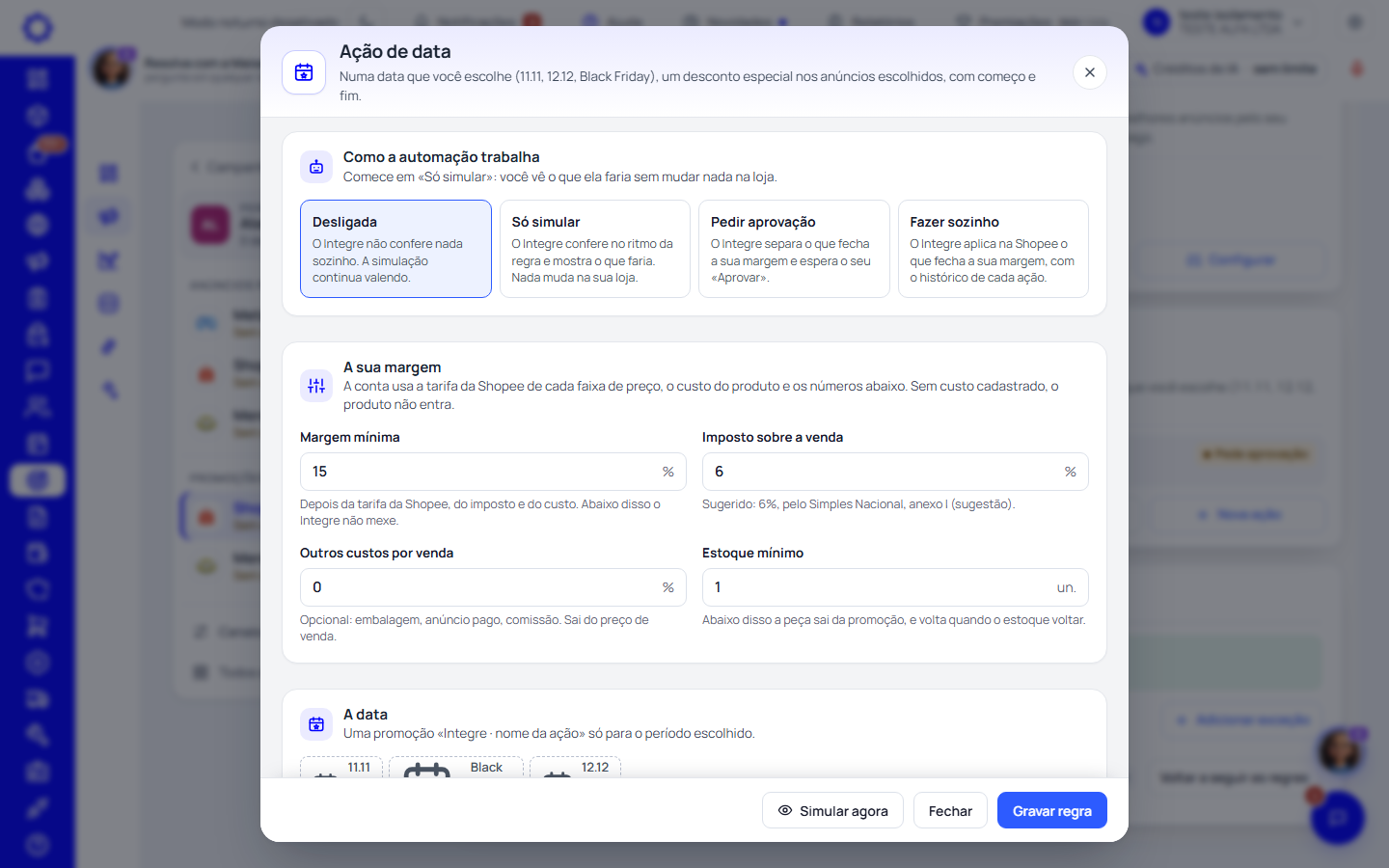Viewport: 1389px width, 868px height.
Task: Focus the Margem mínima percentage field
Action: 493,472
